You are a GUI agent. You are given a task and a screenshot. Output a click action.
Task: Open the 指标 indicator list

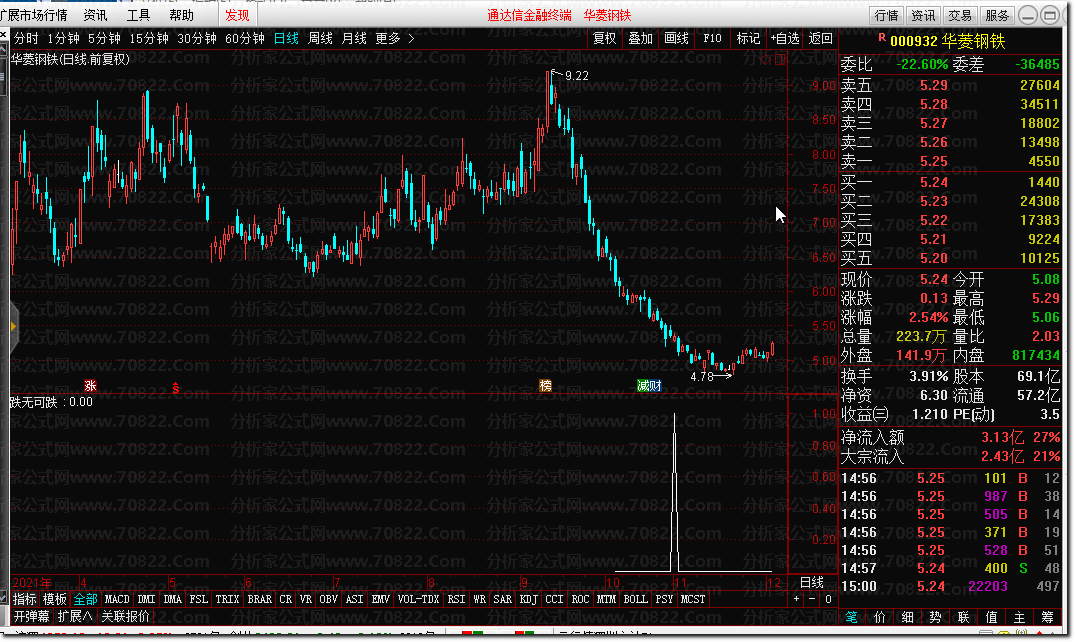pos(25,599)
